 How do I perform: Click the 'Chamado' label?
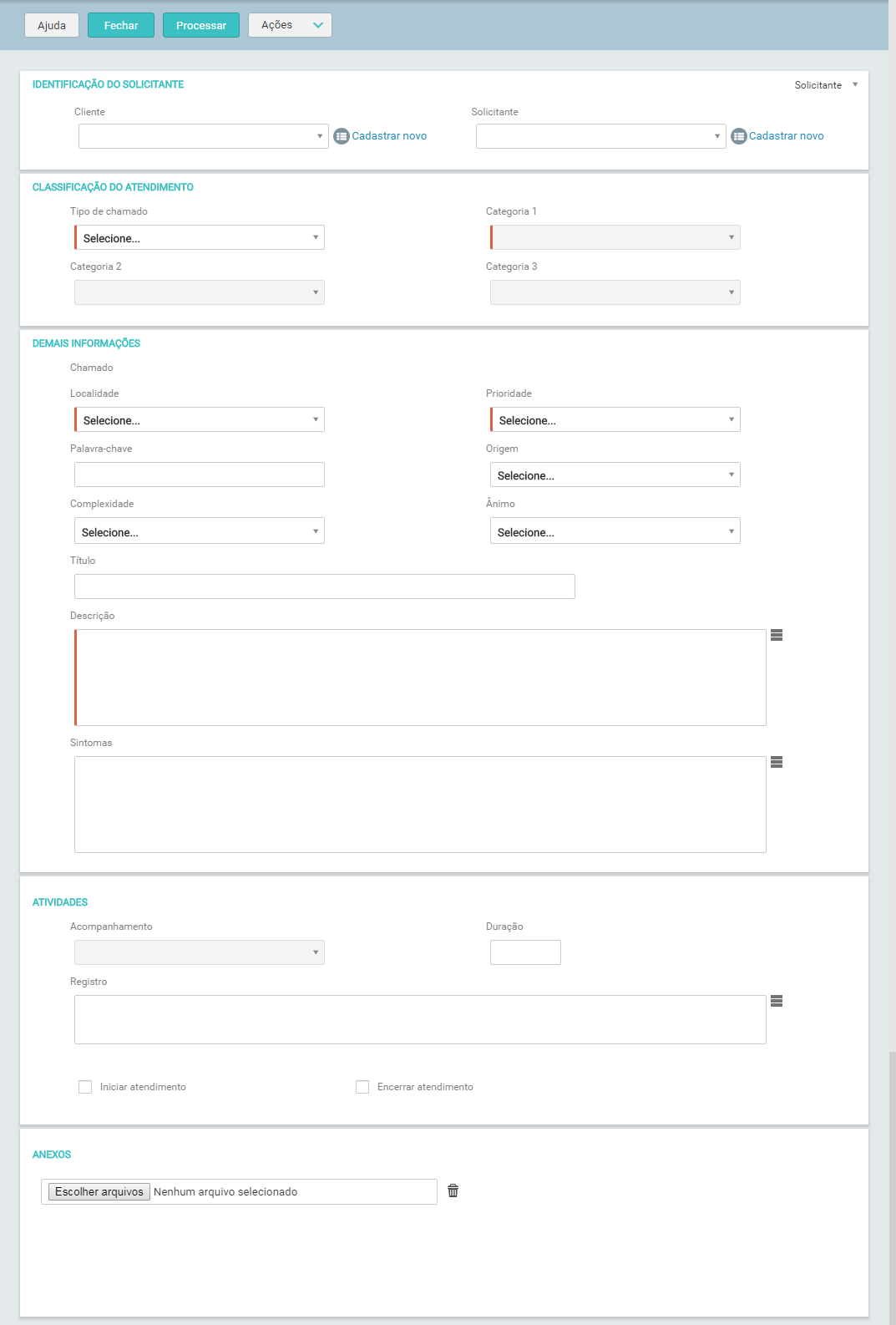tap(92, 368)
